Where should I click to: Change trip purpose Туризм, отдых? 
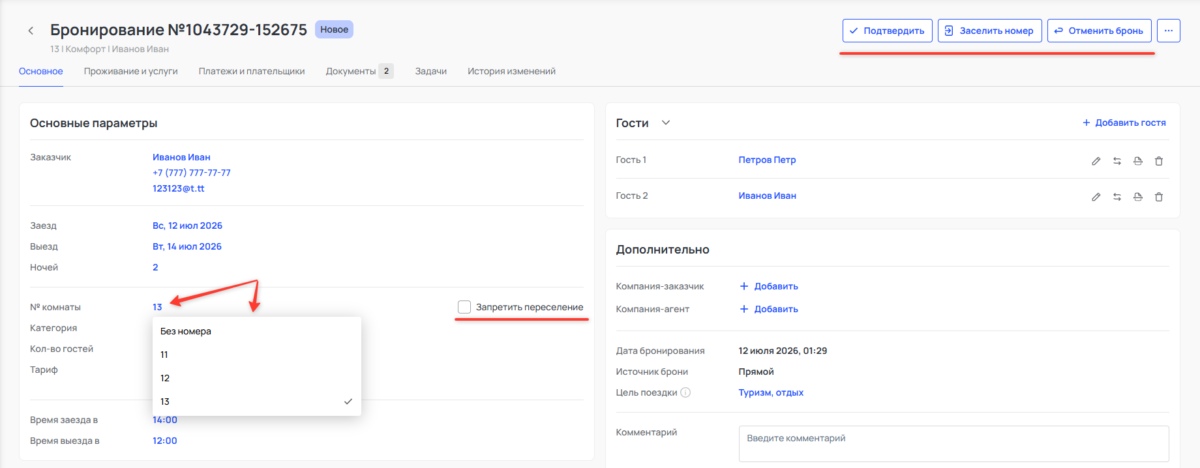tap(771, 393)
